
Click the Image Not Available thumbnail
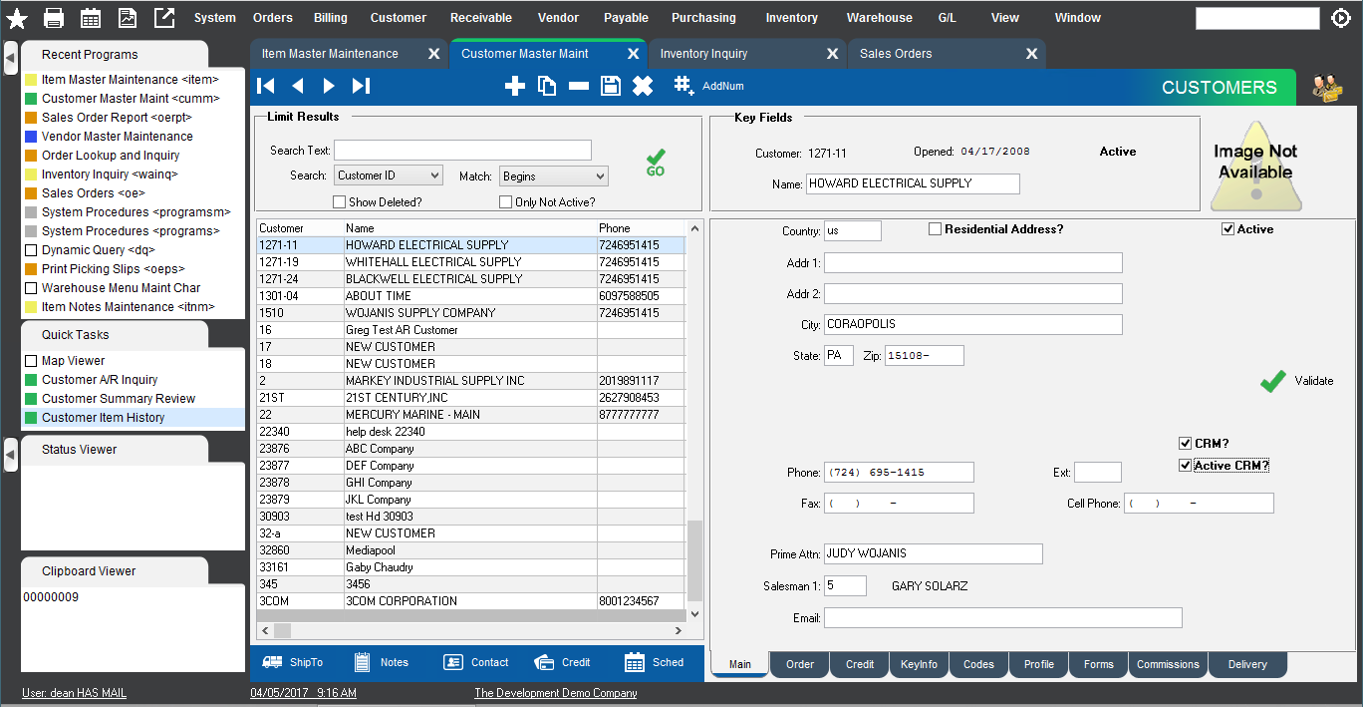point(1256,164)
